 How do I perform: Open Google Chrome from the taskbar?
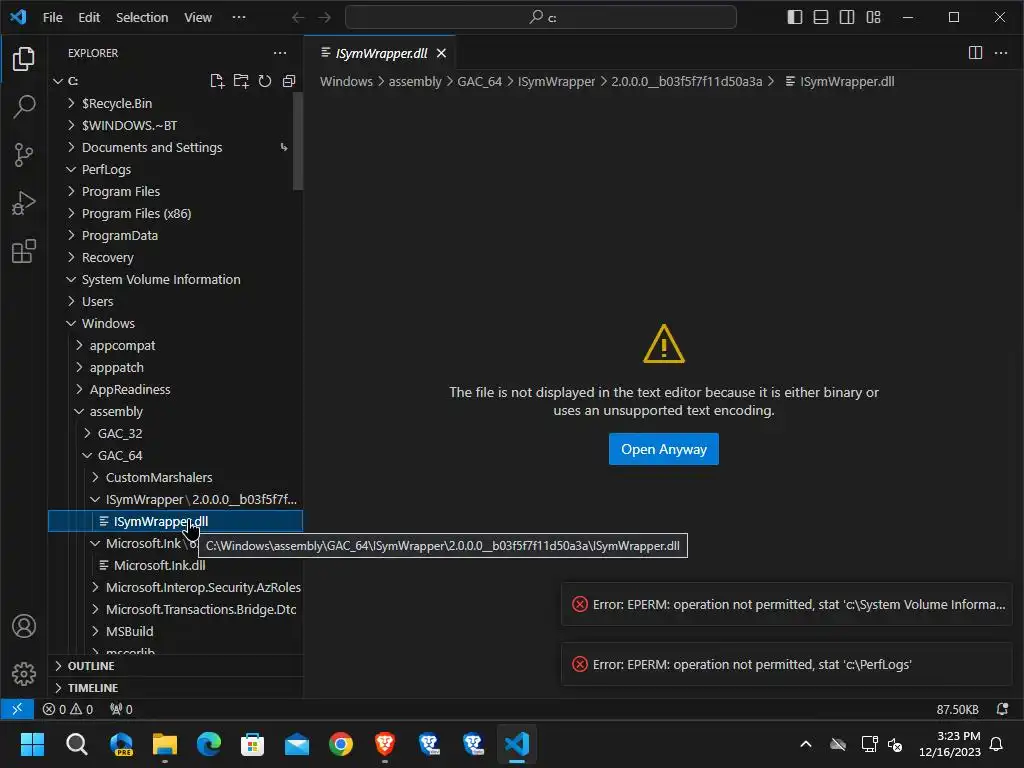[340, 744]
